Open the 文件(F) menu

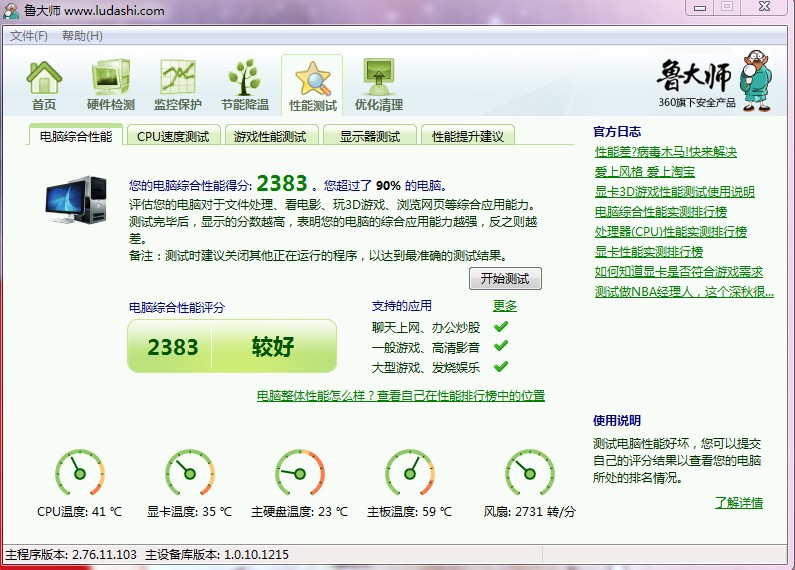tap(29, 35)
